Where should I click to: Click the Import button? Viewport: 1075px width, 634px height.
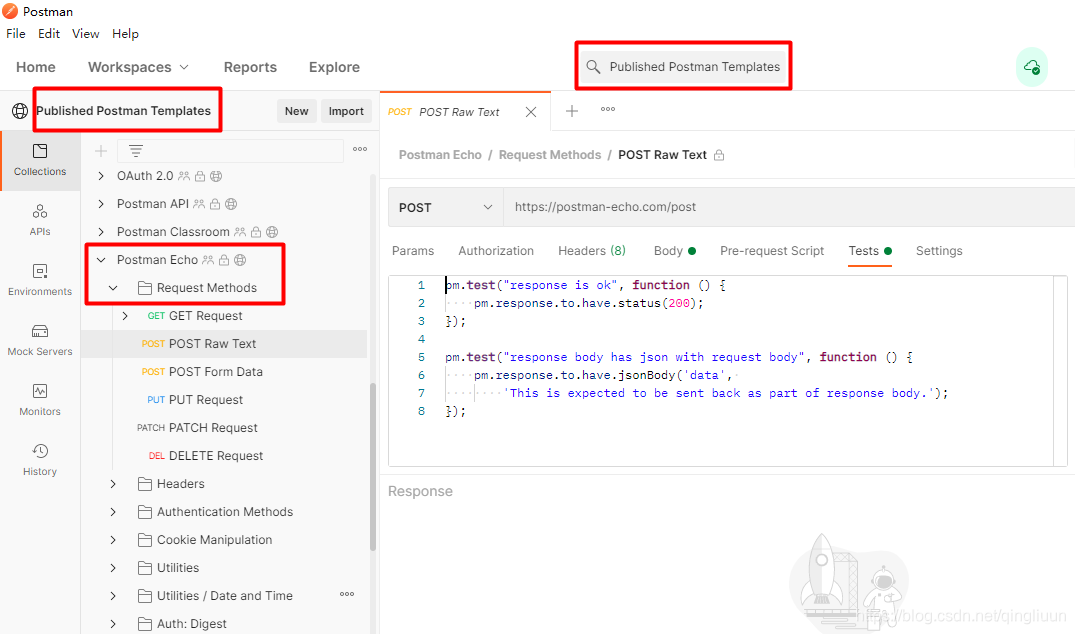tap(346, 111)
